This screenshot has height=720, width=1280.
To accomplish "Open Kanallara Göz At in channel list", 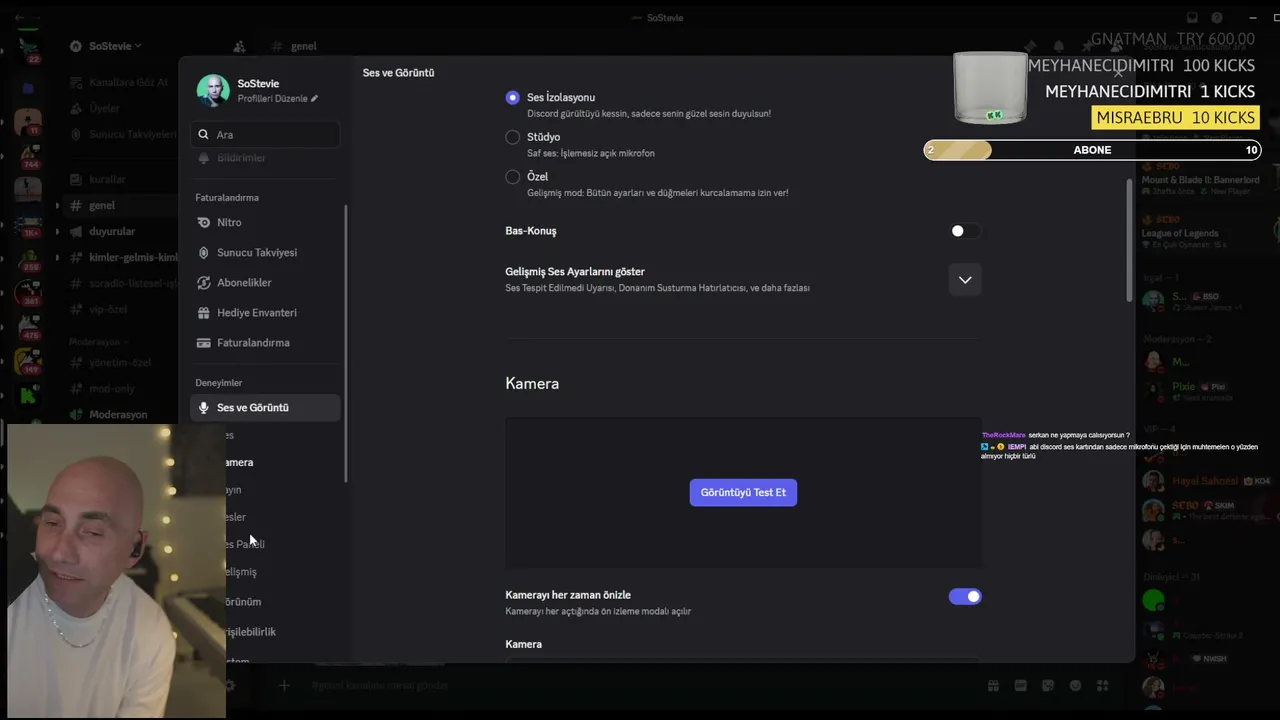I will point(121,82).
